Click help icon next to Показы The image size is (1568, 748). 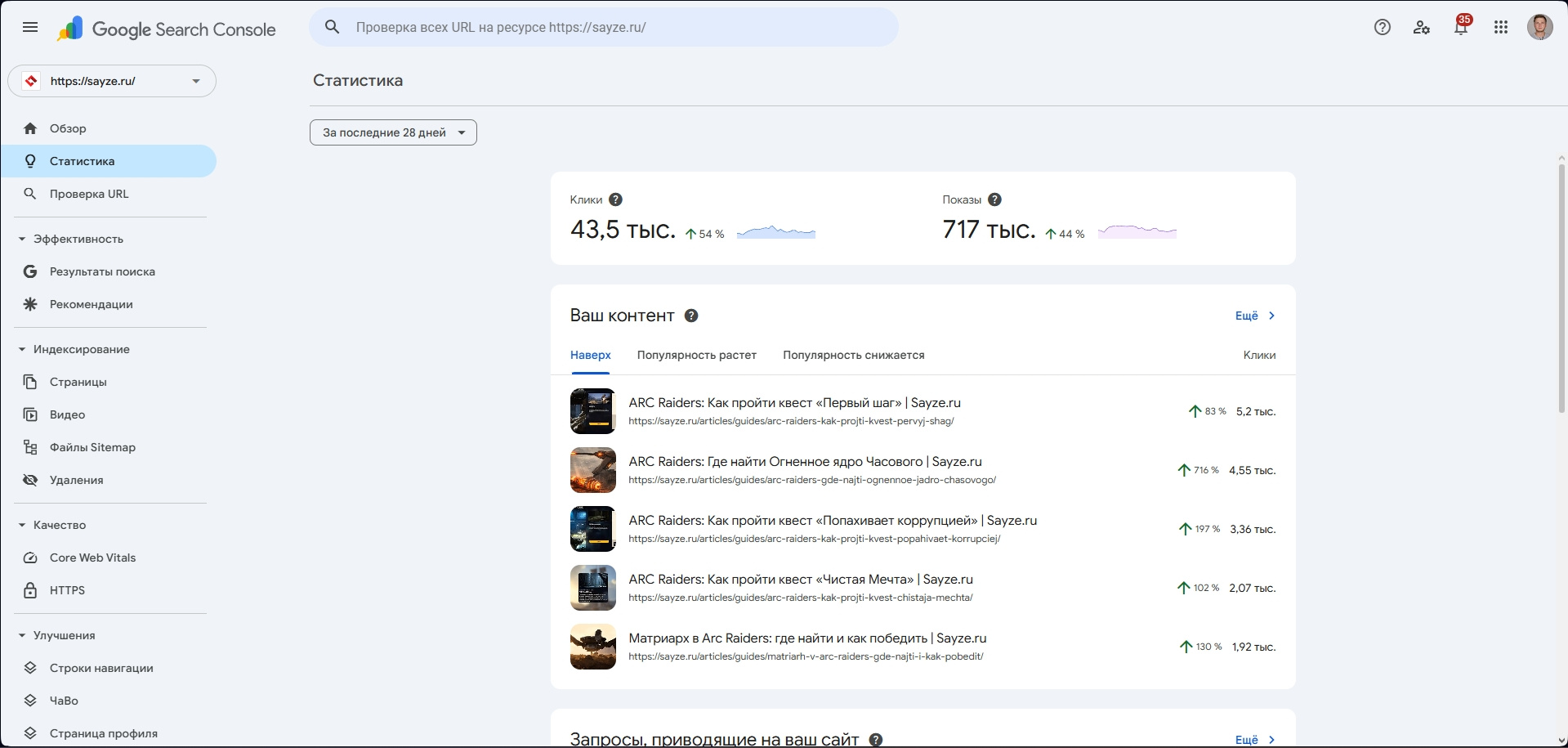coord(994,199)
